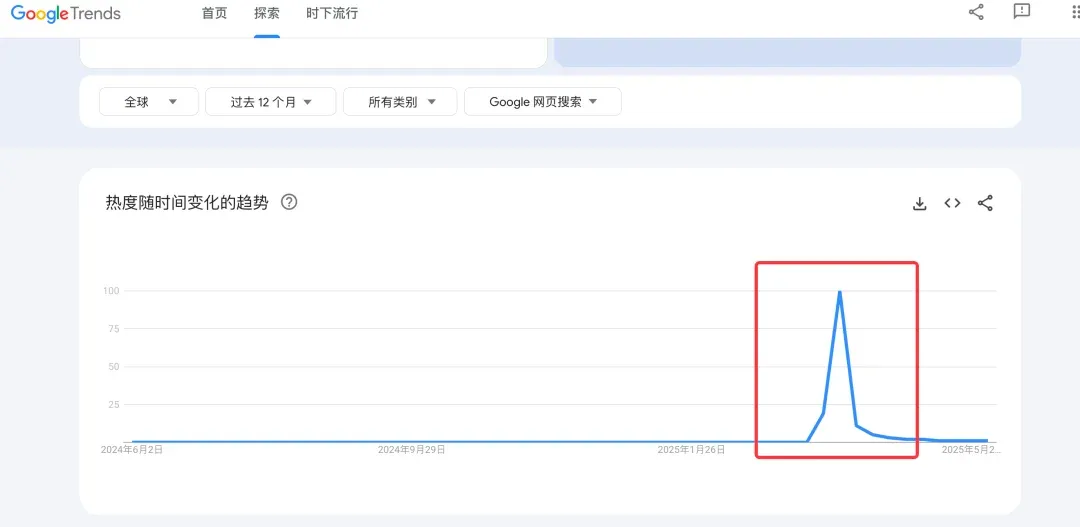Image resolution: width=1080 pixels, height=527 pixels.
Task: Go to the 首页 tab
Action: click(214, 14)
